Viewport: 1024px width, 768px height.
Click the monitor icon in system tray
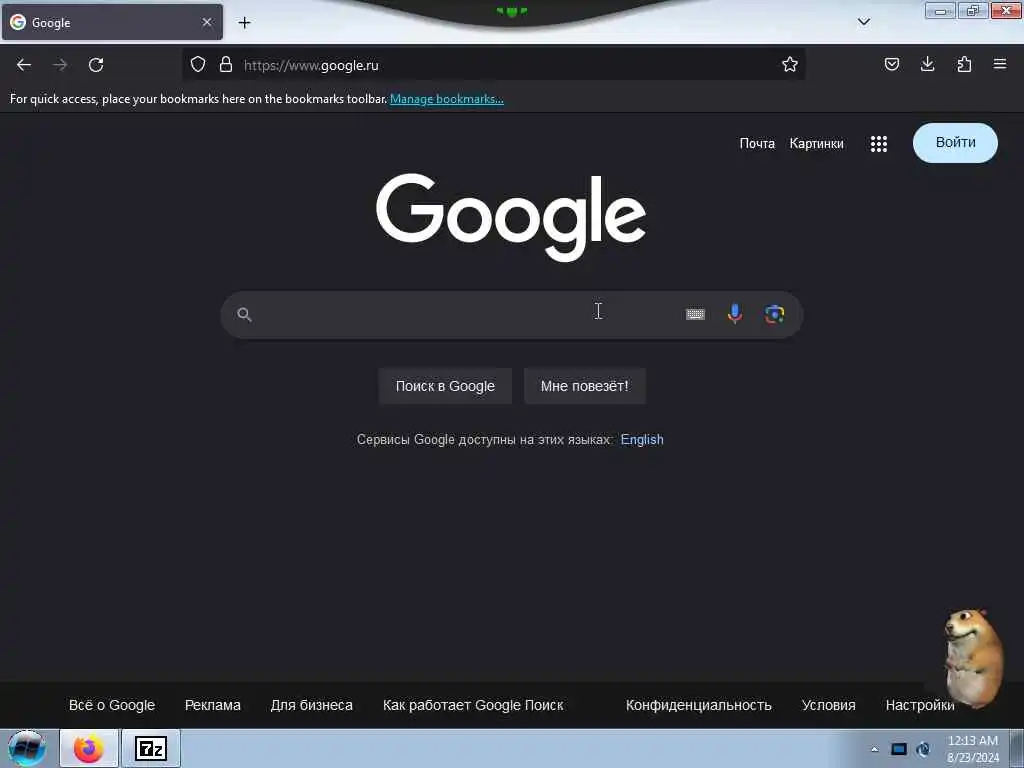tap(899, 749)
